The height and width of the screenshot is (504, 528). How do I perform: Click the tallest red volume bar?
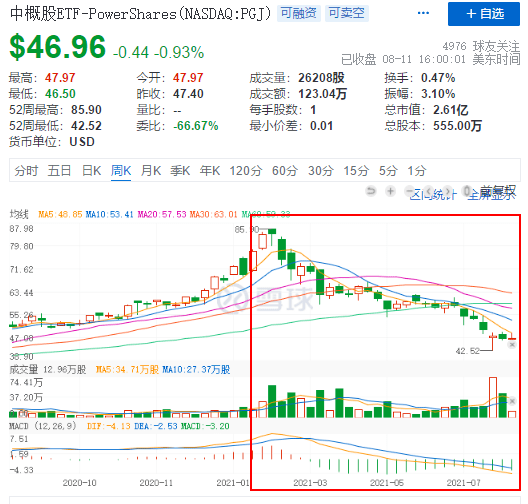pyautogui.click(x=493, y=397)
